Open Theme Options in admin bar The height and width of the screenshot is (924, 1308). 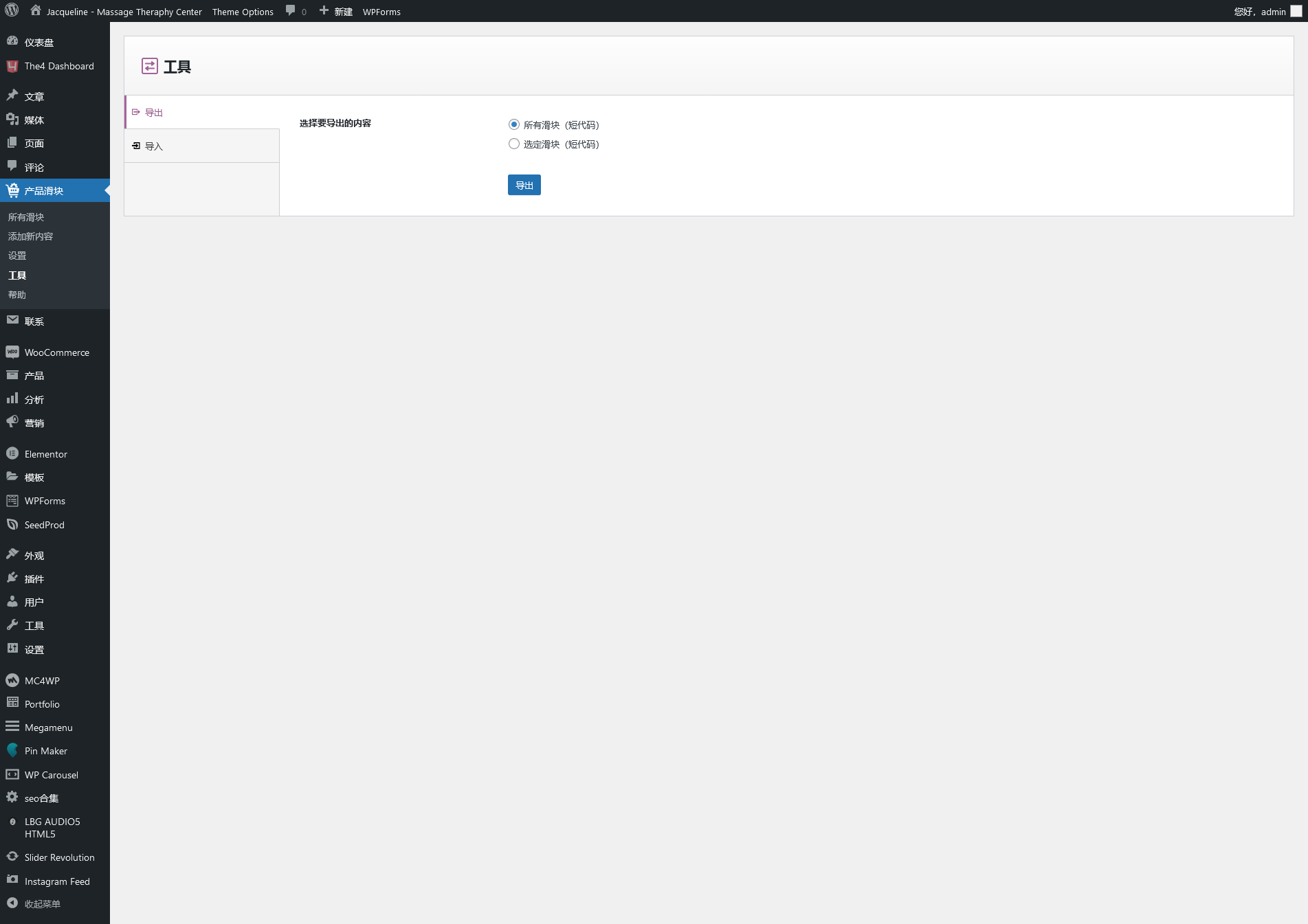click(243, 12)
